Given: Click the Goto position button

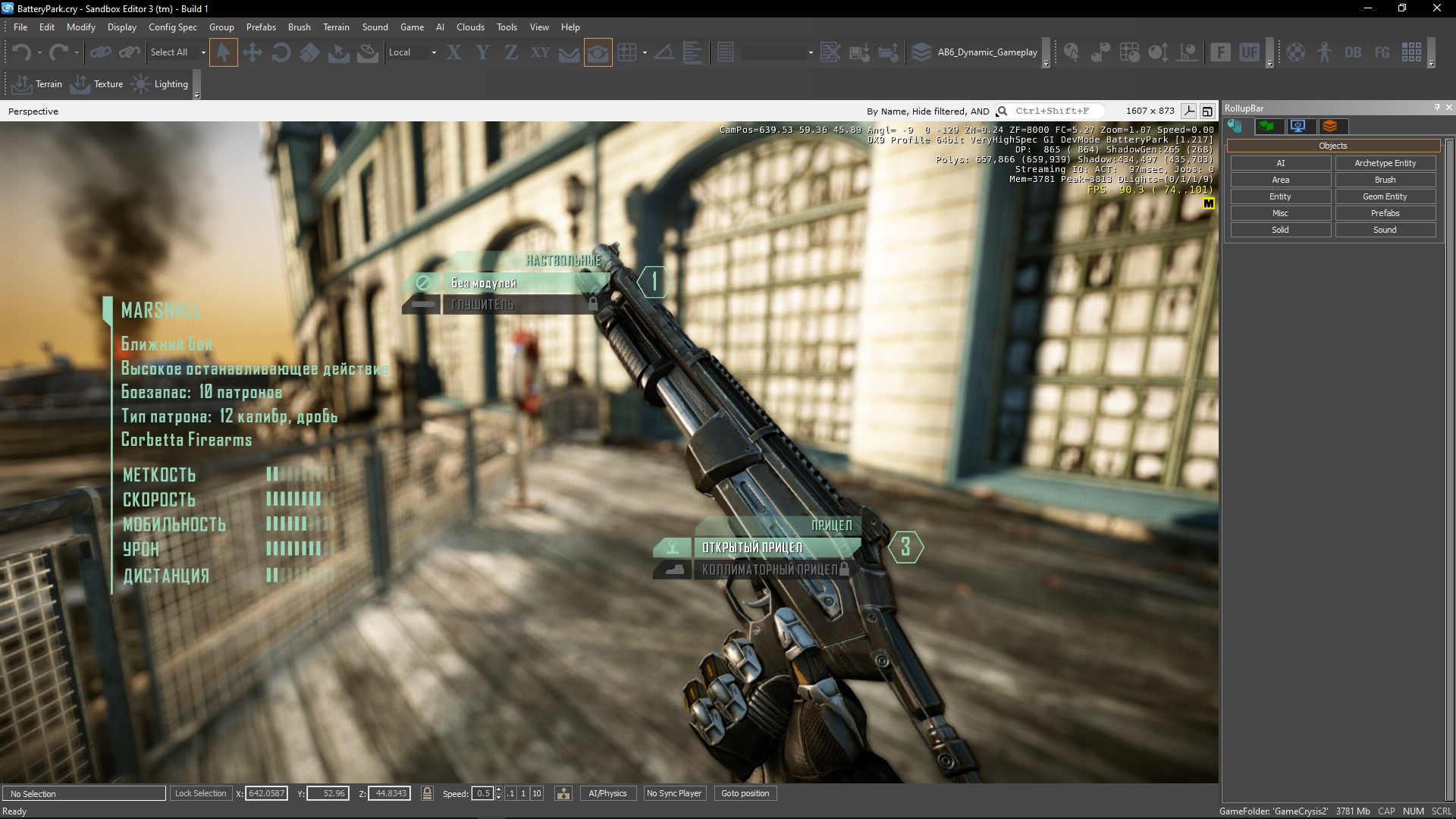Looking at the screenshot, I should [745, 793].
